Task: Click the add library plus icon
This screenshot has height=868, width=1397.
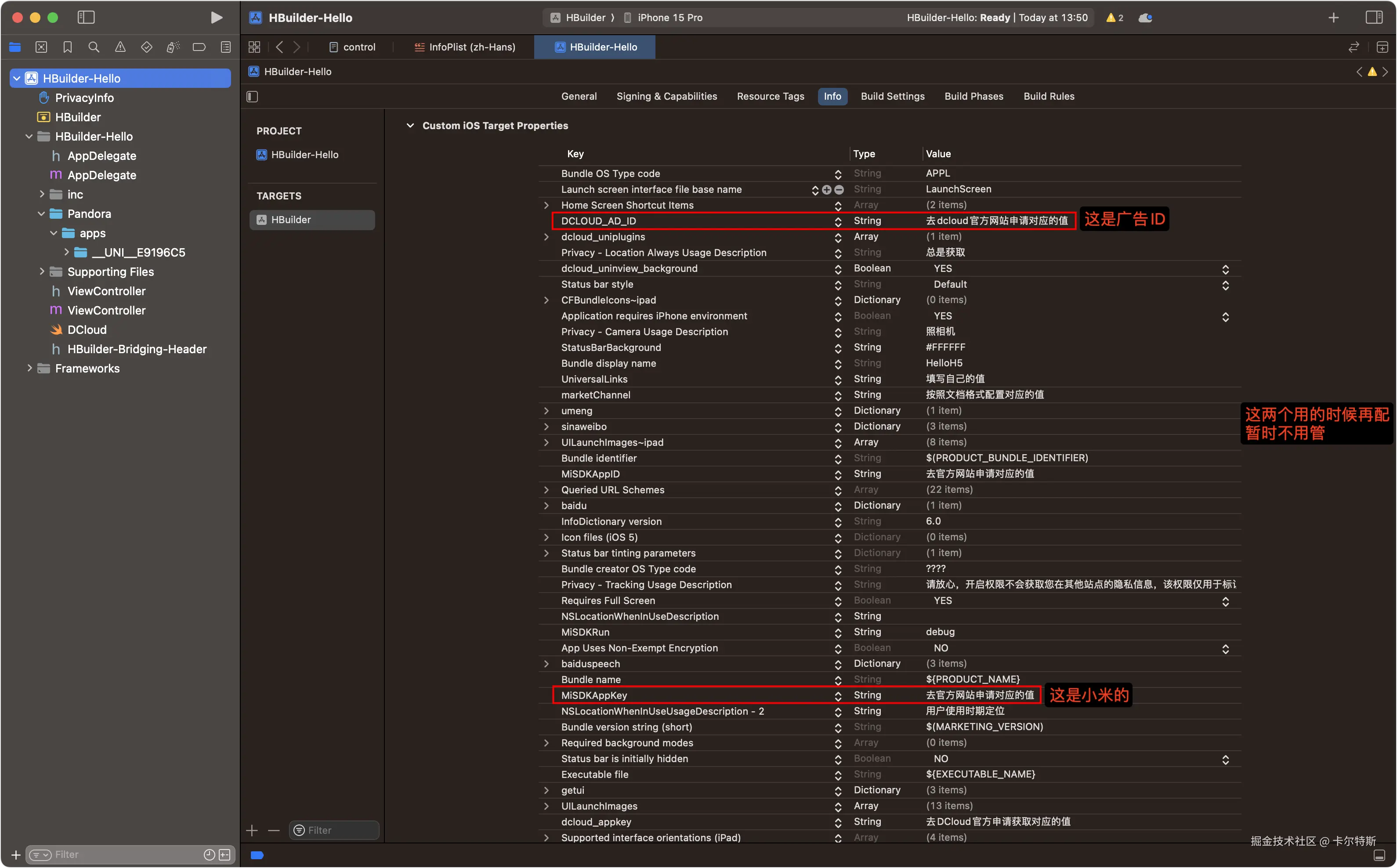Action: point(1333,18)
